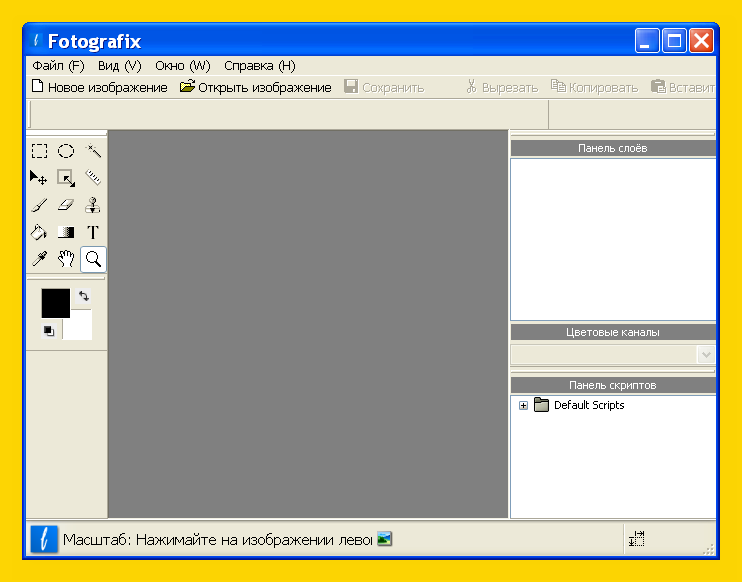
Task: Click the Вырезать toolbar button
Action: pyautogui.click(x=502, y=88)
